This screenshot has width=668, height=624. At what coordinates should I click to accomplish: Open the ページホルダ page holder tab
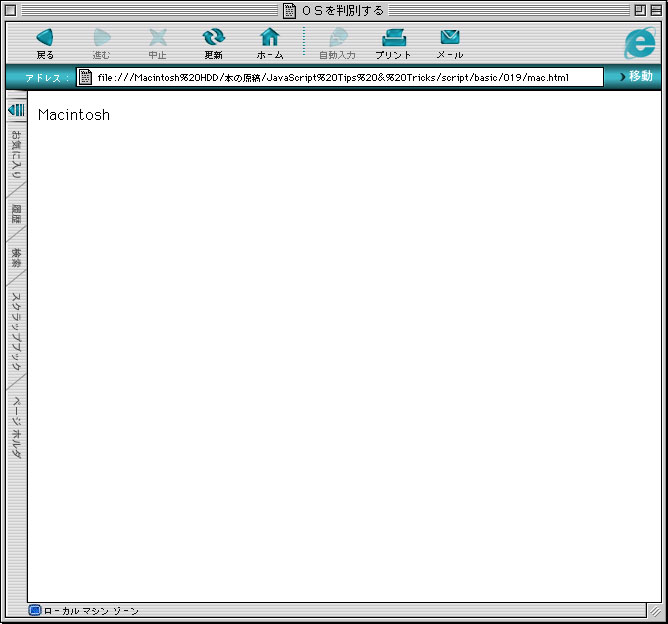pos(16,427)
